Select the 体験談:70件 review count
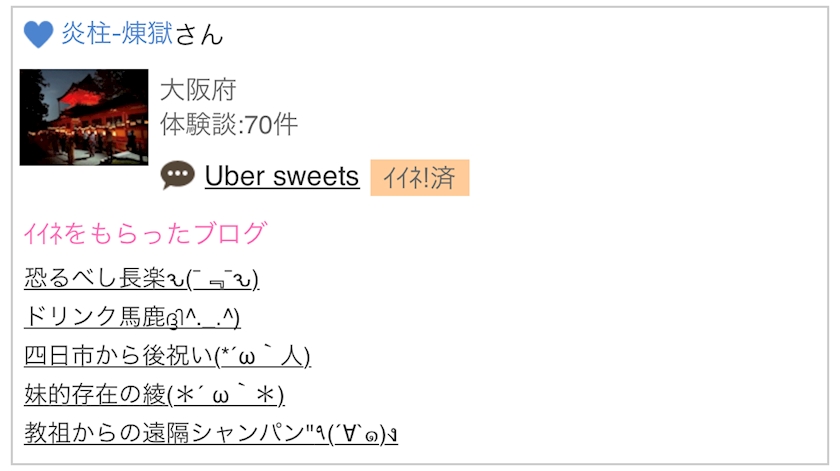 [229, 125]
